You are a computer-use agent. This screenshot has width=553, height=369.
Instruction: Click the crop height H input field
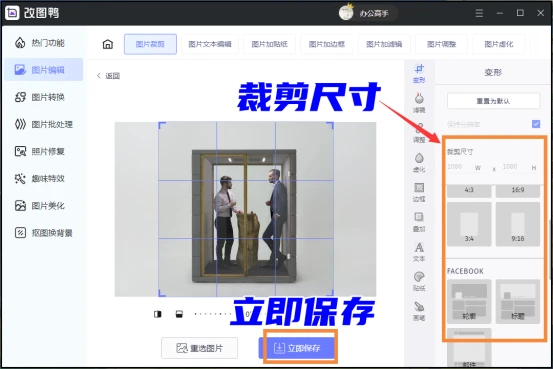point(515,167)
